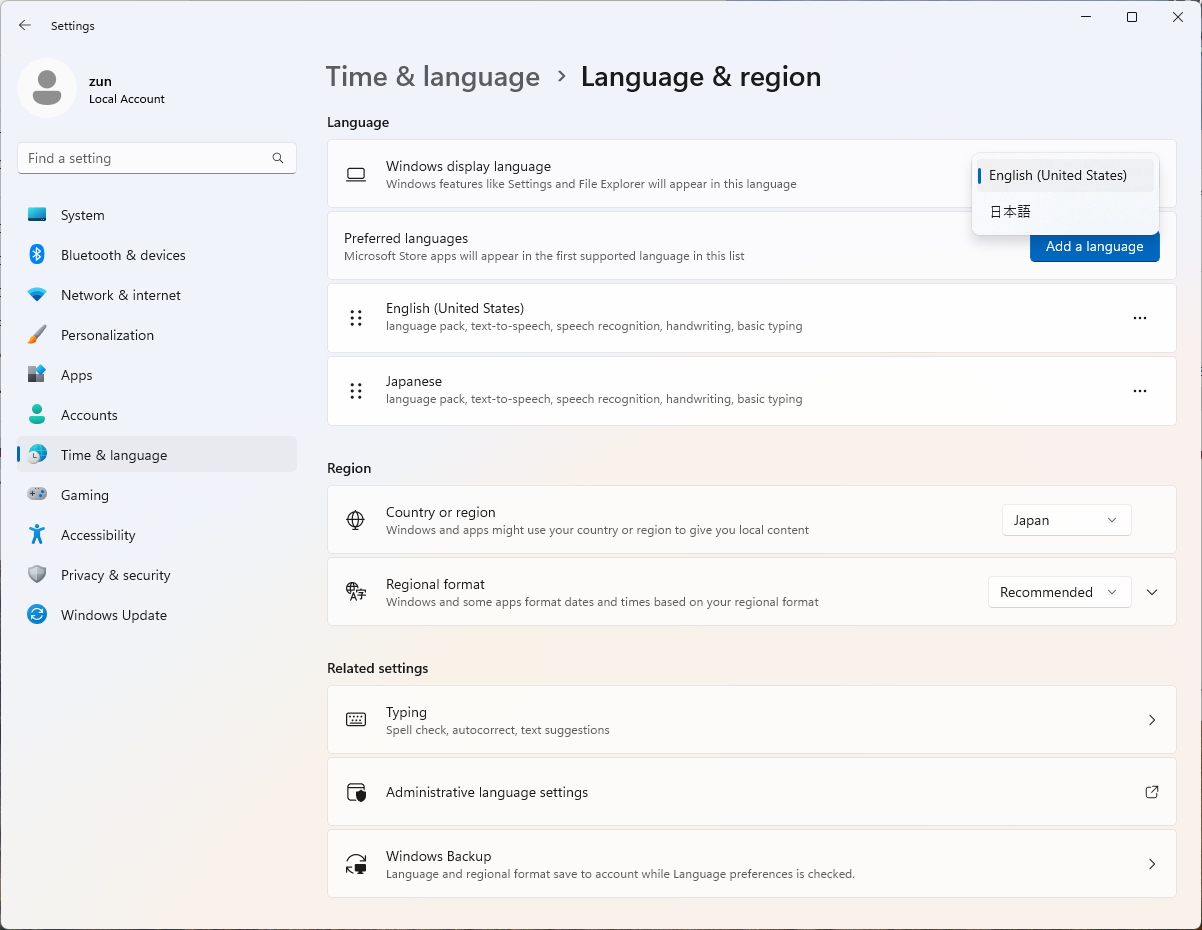Click the Windows Backup icon
Screen dimensions: 1202x930
pos(356,864)
